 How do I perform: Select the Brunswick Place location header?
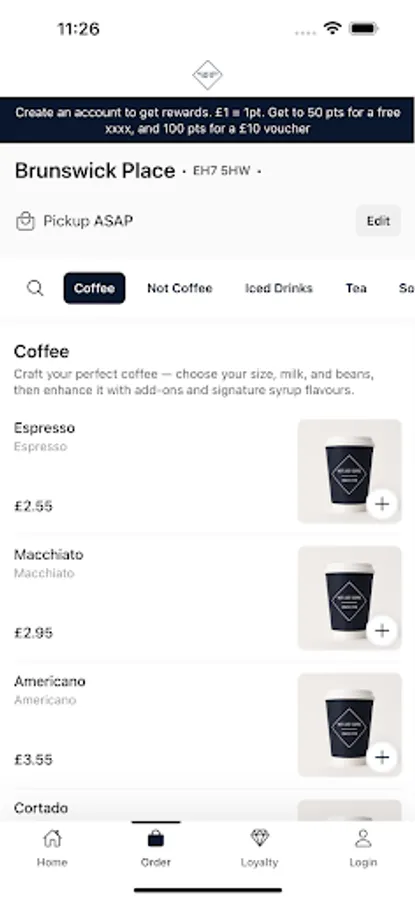95,170
